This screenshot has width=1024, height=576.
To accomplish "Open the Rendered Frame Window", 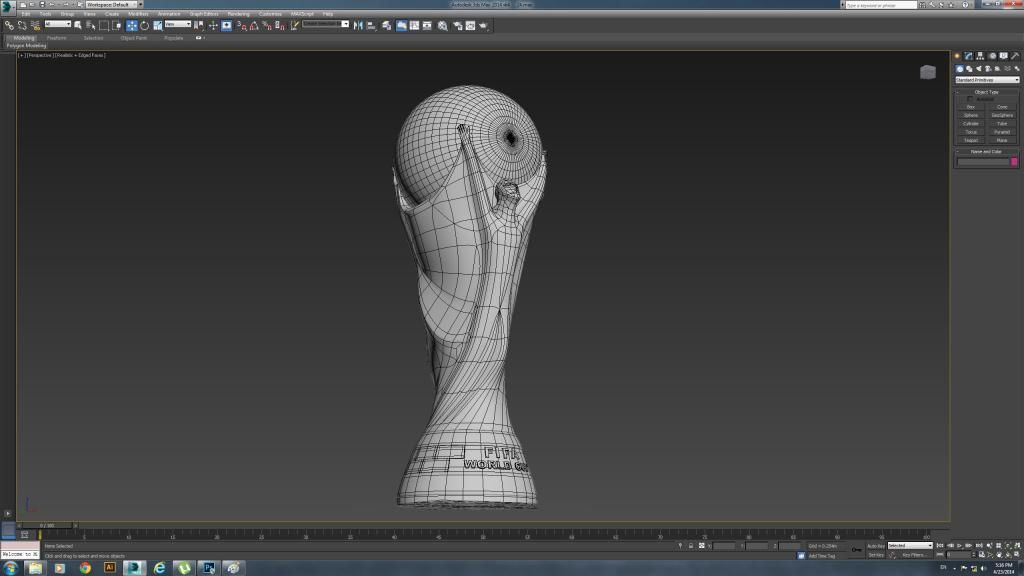I will (x=470, y=25).
